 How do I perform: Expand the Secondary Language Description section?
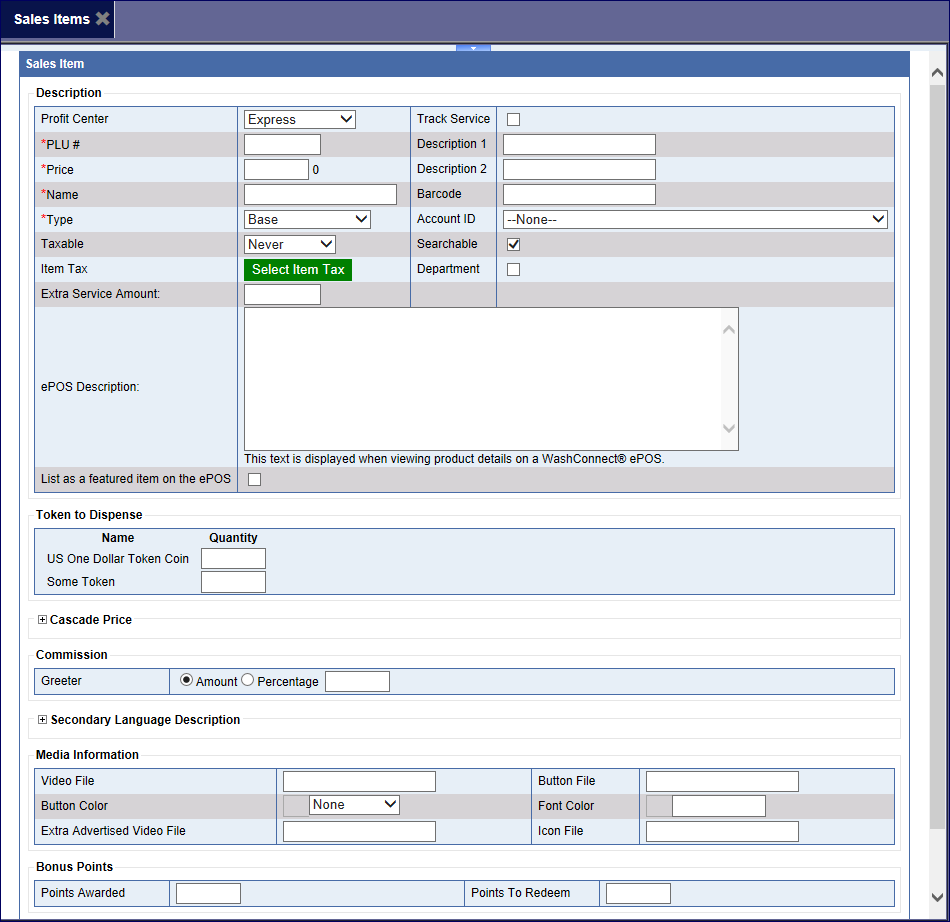[x=42, y=720]
